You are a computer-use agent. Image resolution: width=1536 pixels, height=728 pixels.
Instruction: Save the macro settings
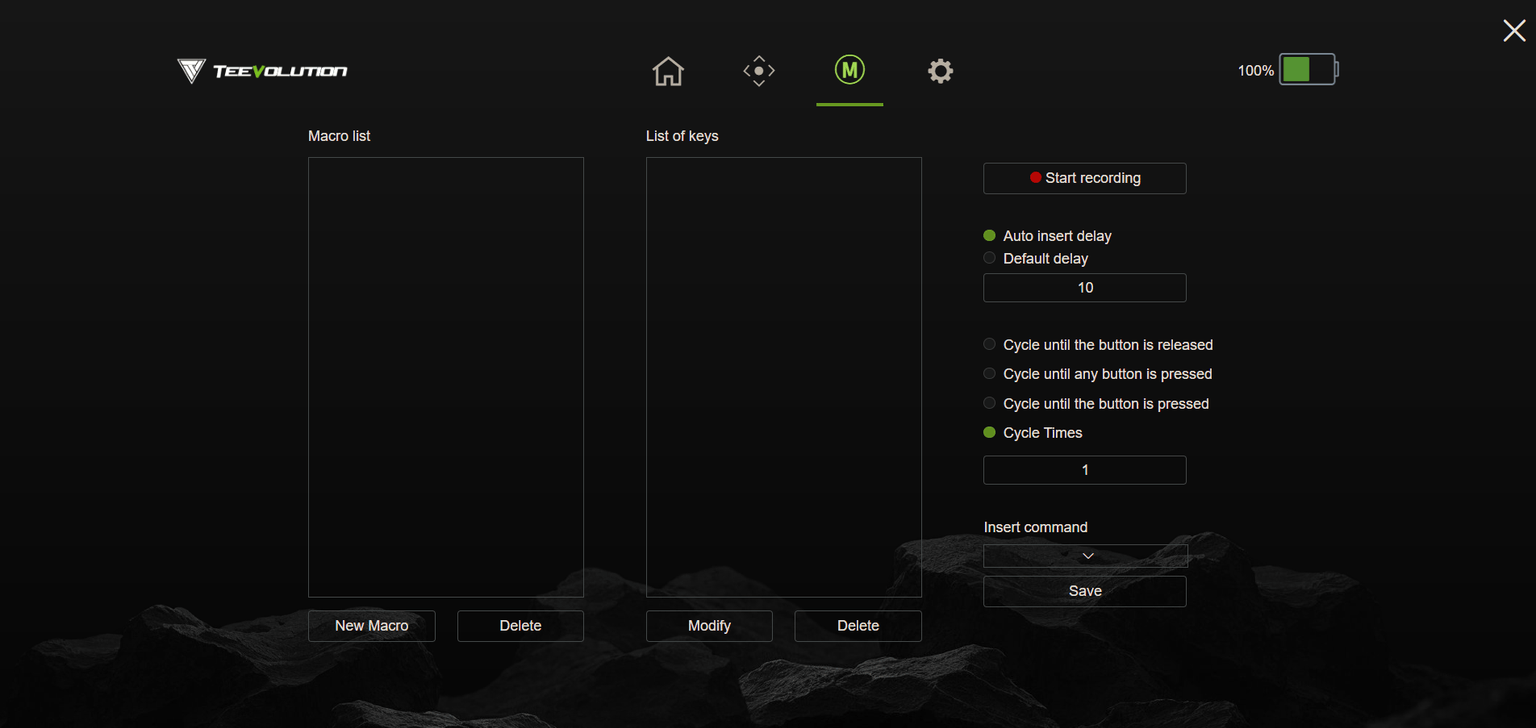pos(1085,591)
